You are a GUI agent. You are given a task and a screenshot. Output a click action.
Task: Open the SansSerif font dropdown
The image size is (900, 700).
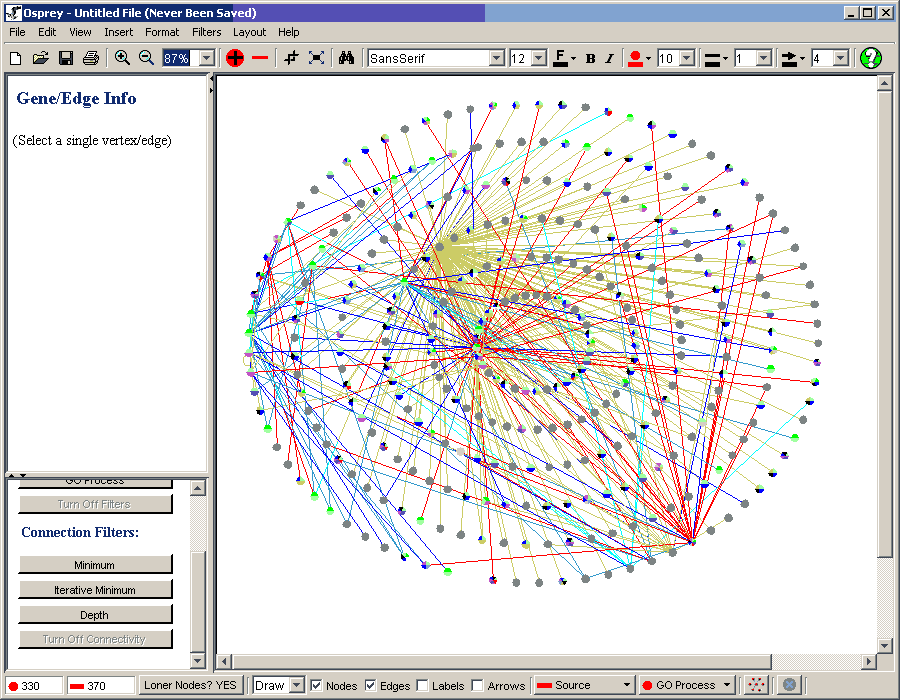496,59
